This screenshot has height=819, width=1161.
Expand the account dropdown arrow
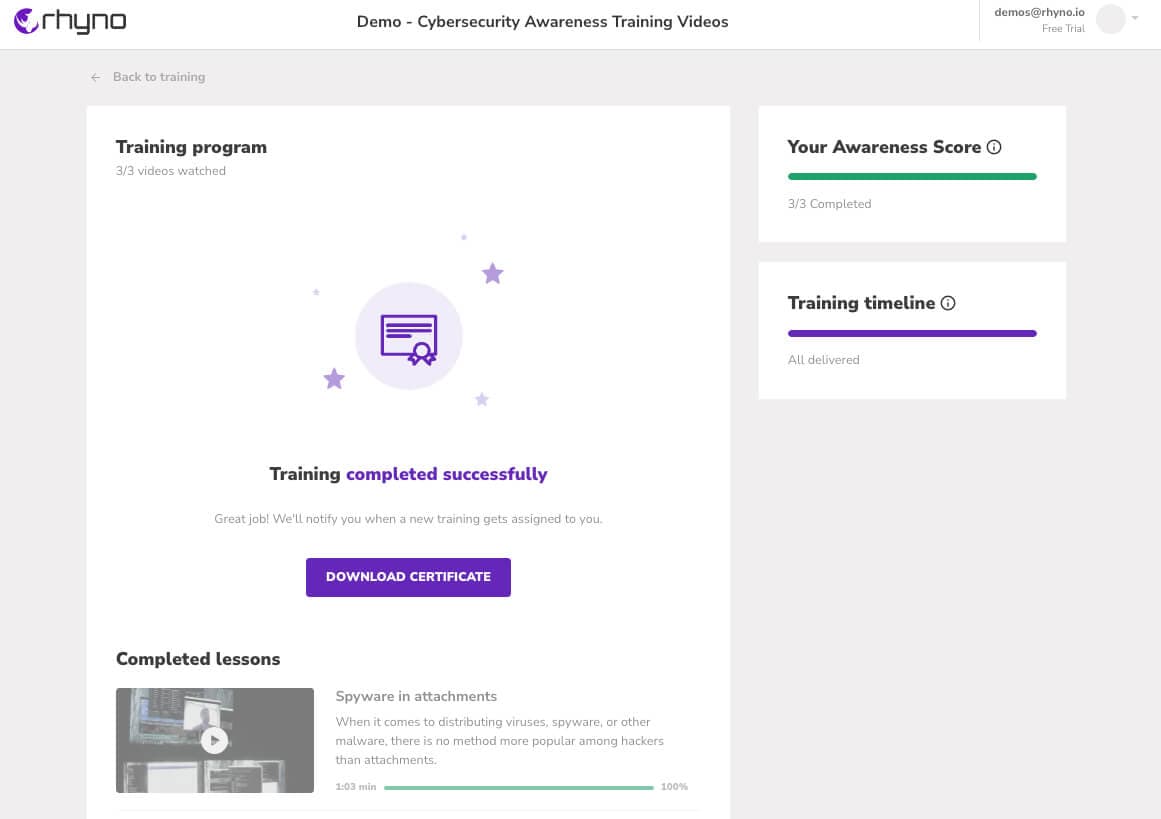coord(1135,18)
